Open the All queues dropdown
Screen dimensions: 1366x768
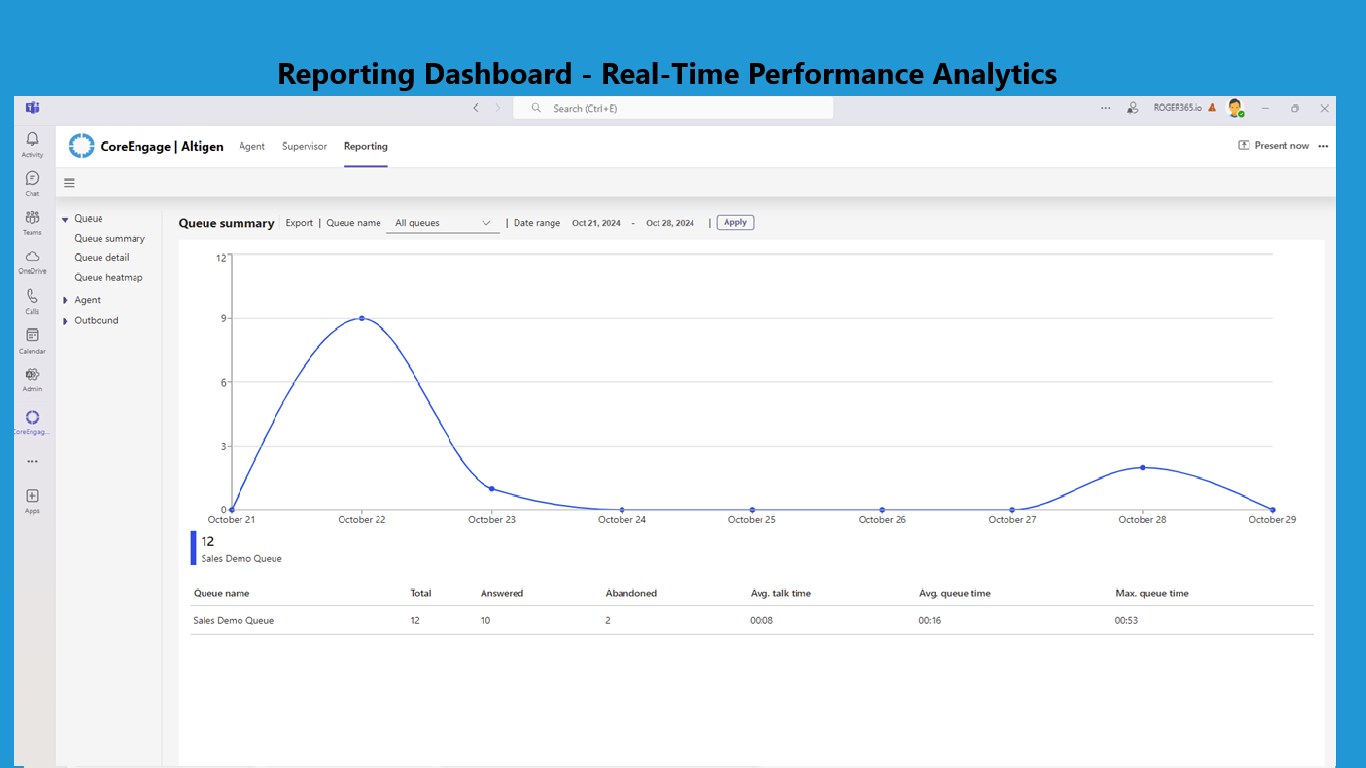point(443,223)
